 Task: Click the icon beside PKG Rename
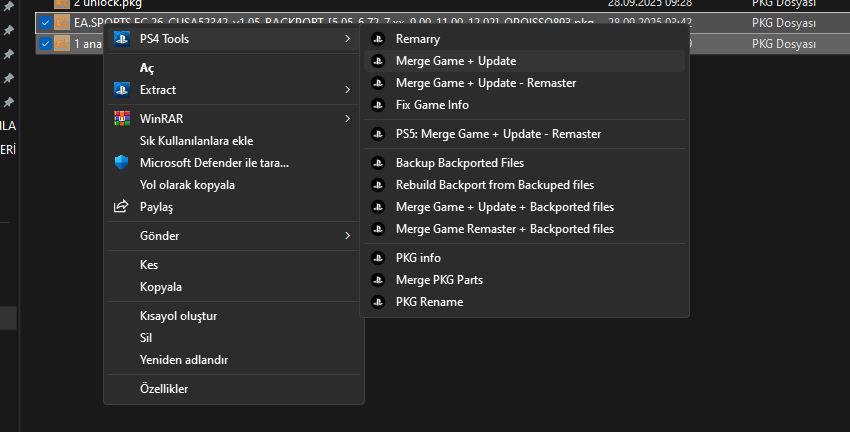(x=377, y=302)
